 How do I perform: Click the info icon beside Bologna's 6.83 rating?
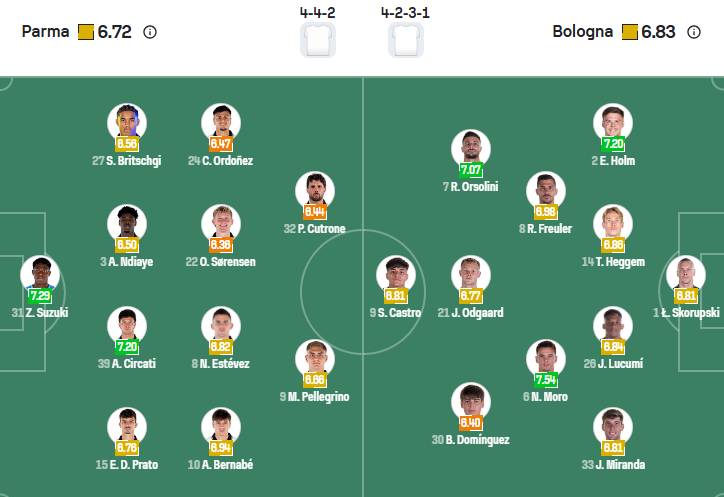tap(695, 32)
